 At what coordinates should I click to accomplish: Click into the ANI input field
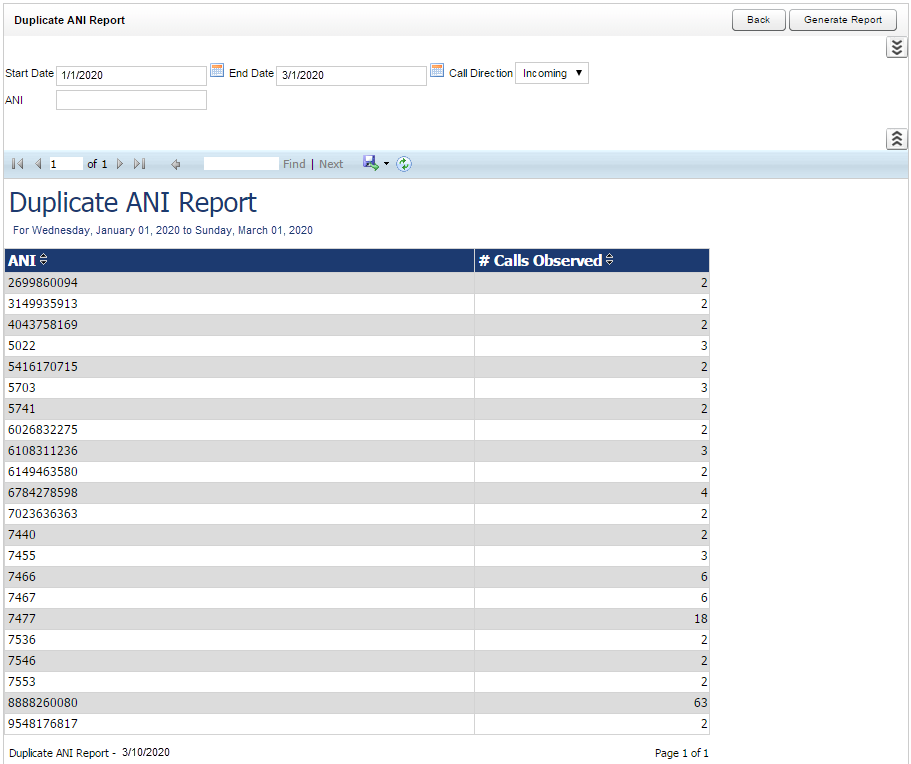click(131, 100)
